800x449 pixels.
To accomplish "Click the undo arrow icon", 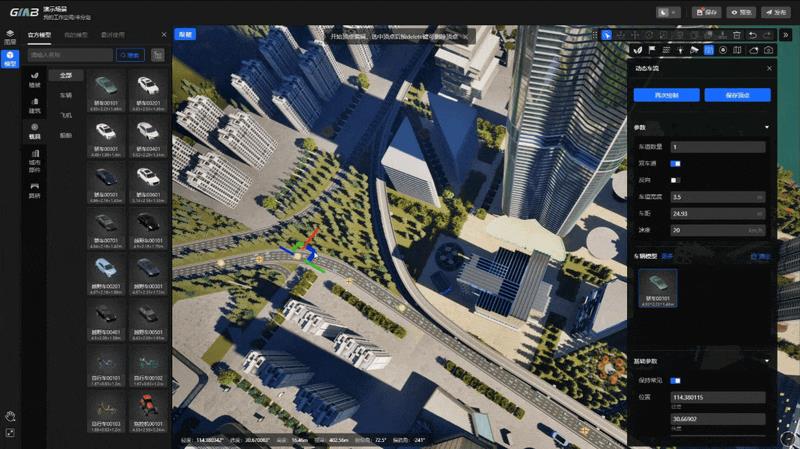I will (752, 35).
